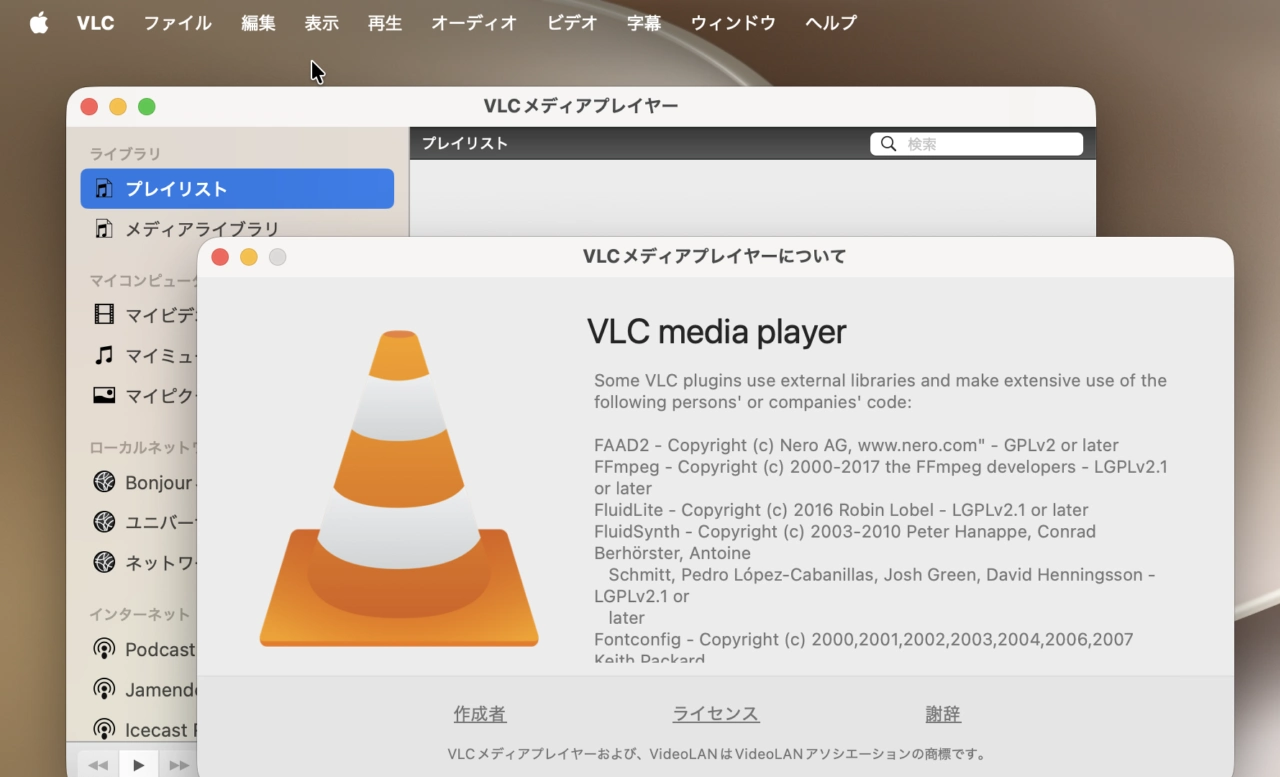Viewport: 1280px width, 777px height.
Task: Open the ウィンドウ menu
Action: [733, 23]
